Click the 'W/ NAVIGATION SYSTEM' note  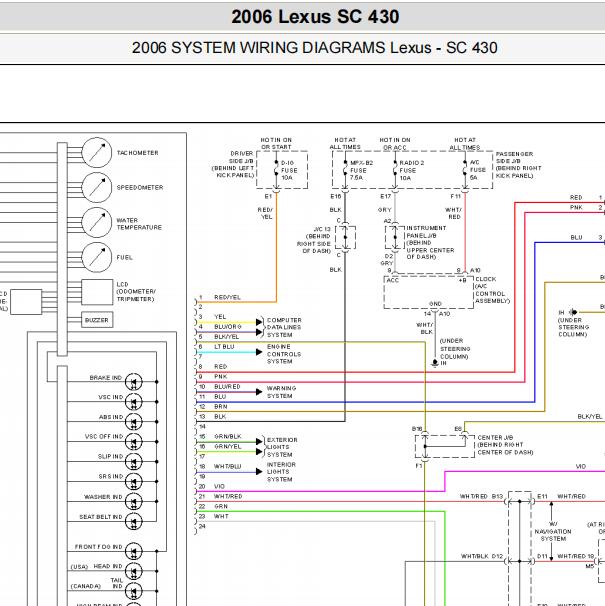(553, 531)
